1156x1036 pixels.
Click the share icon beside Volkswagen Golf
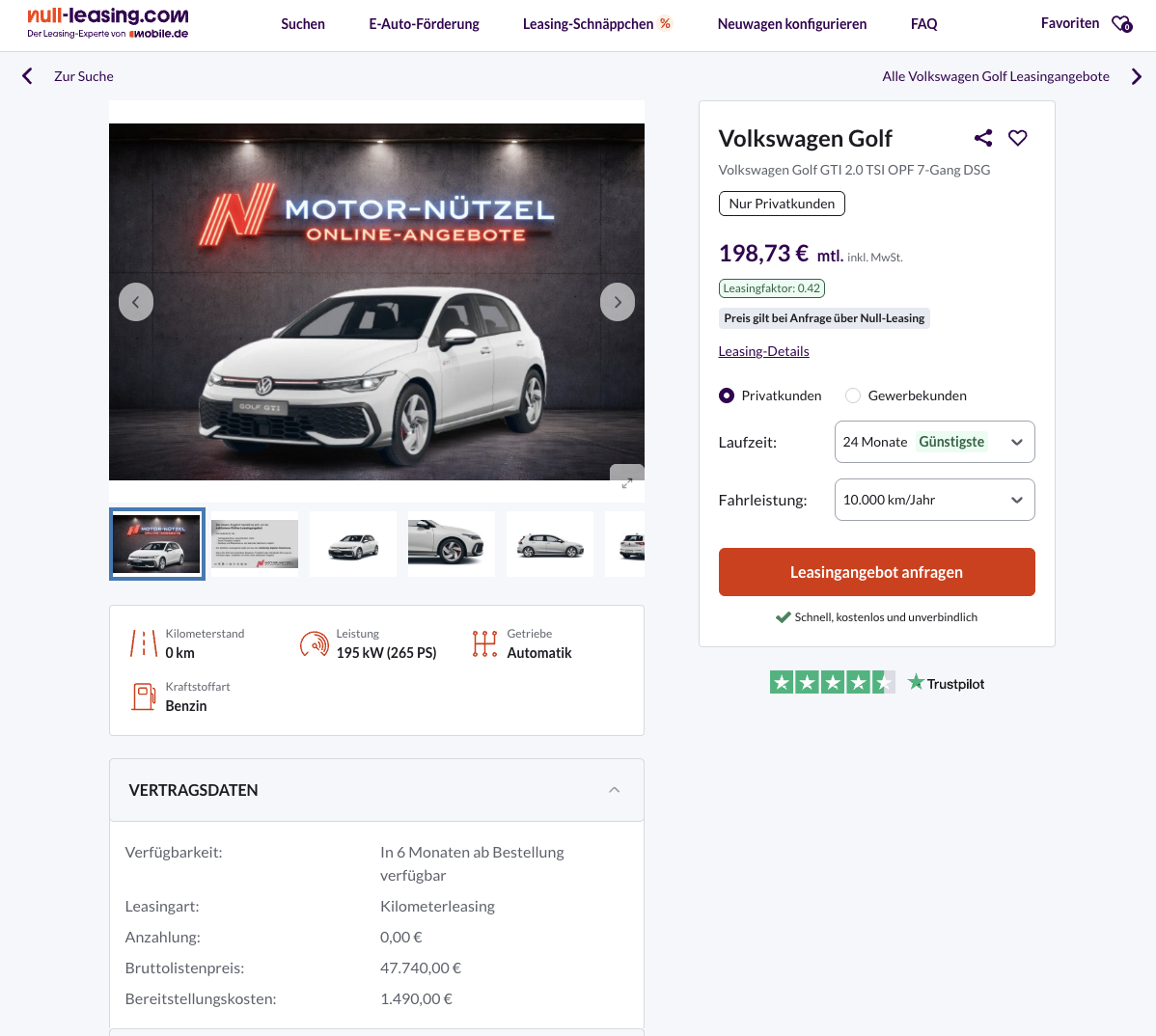(983, 138)
